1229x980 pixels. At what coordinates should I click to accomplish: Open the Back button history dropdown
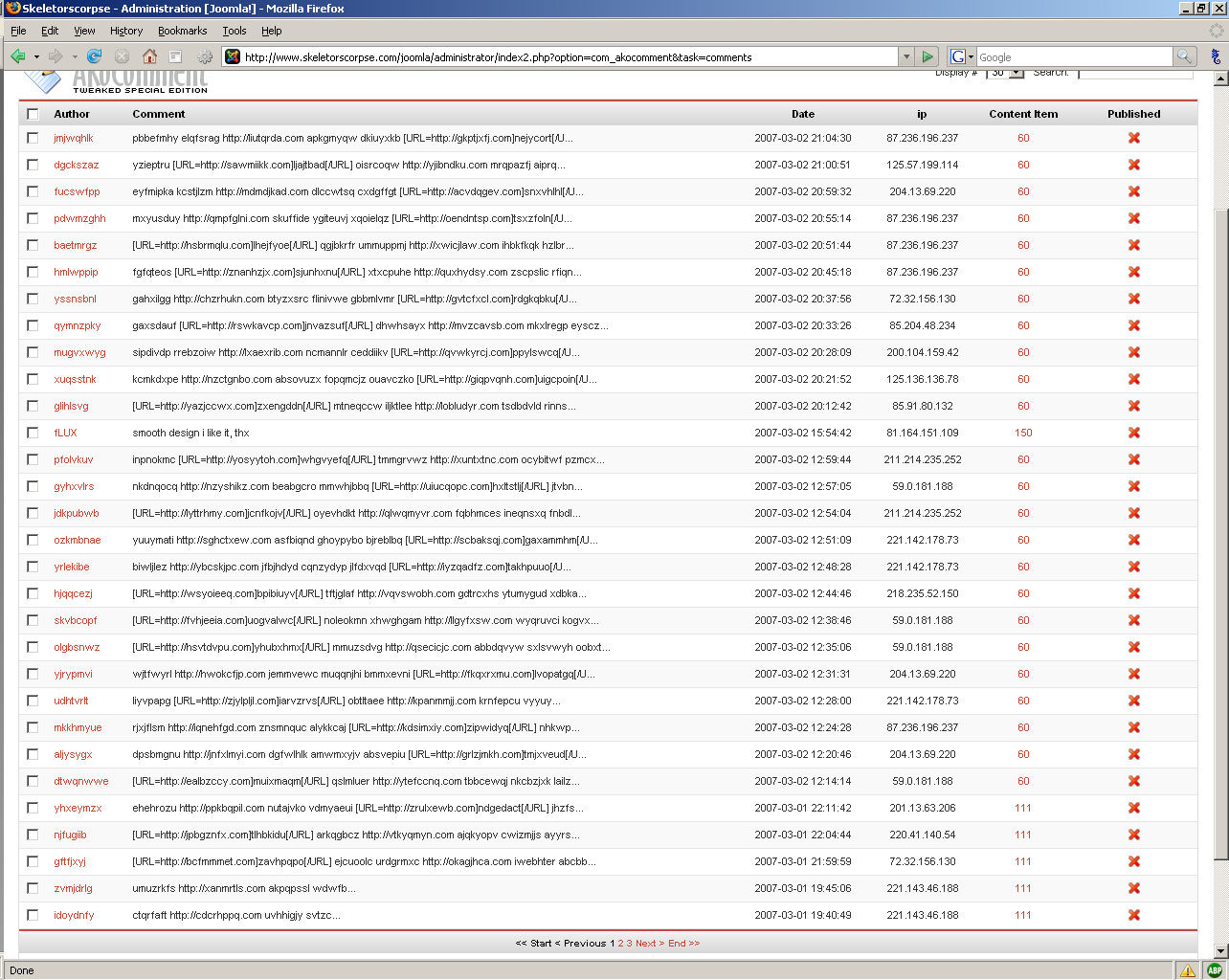[36, 56]
